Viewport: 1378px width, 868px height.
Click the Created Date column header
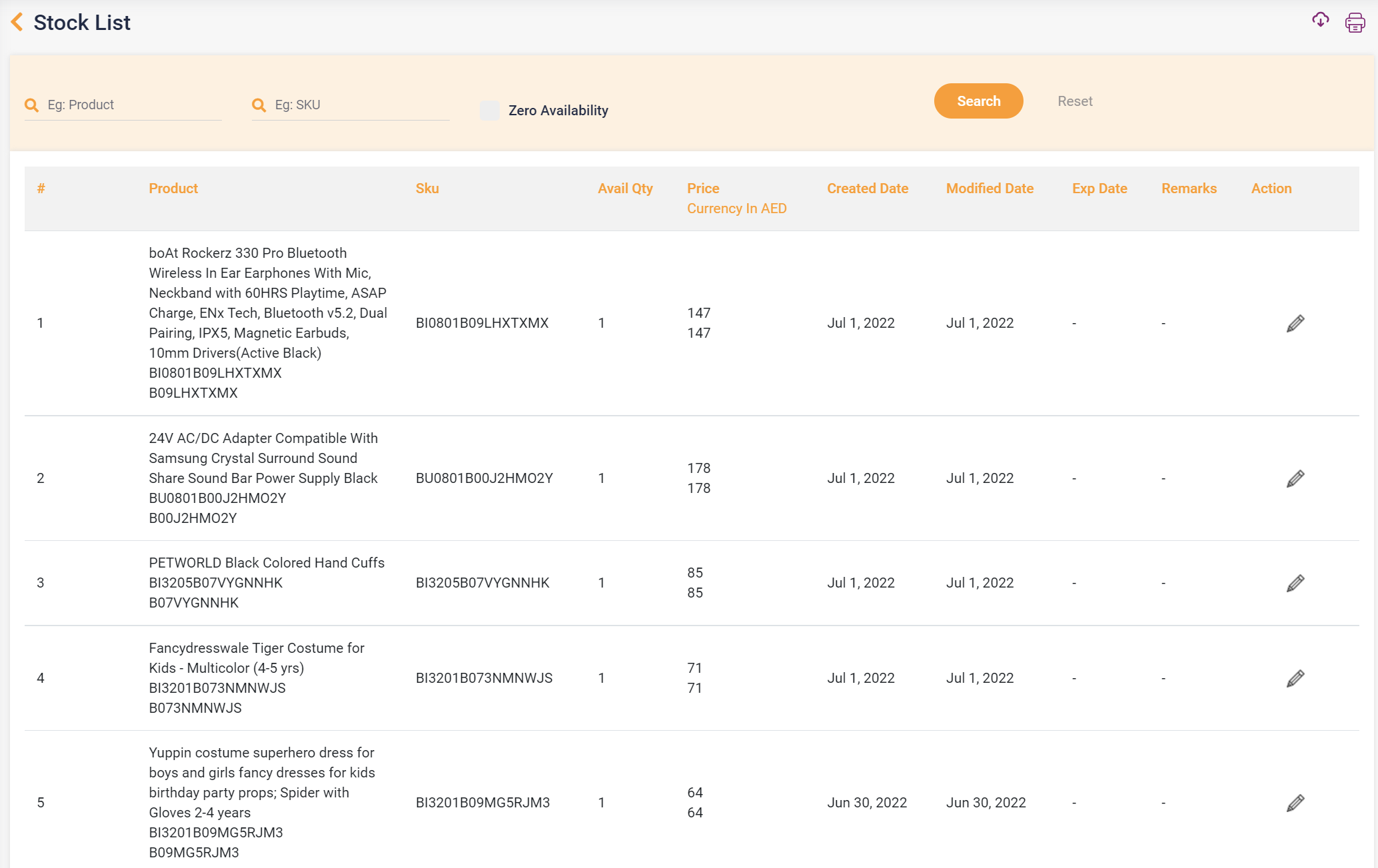pyautogui.click(x=868, y=189)
